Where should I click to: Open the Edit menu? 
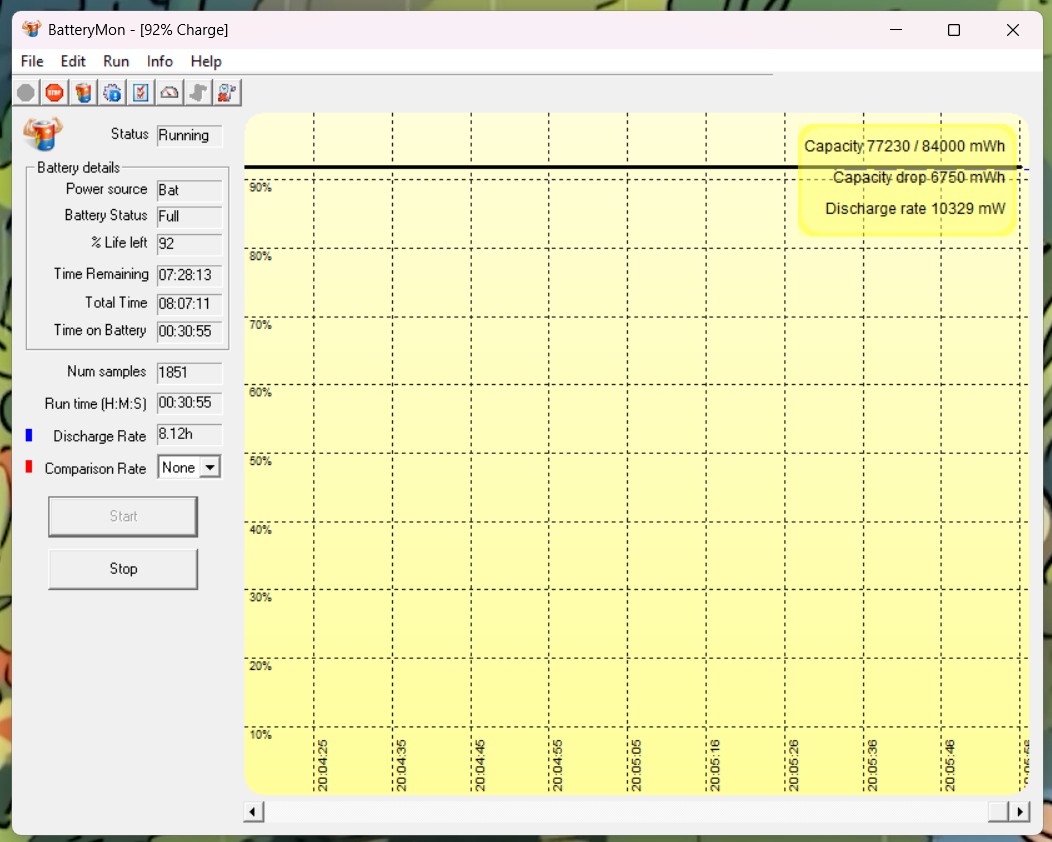point(73,61)
